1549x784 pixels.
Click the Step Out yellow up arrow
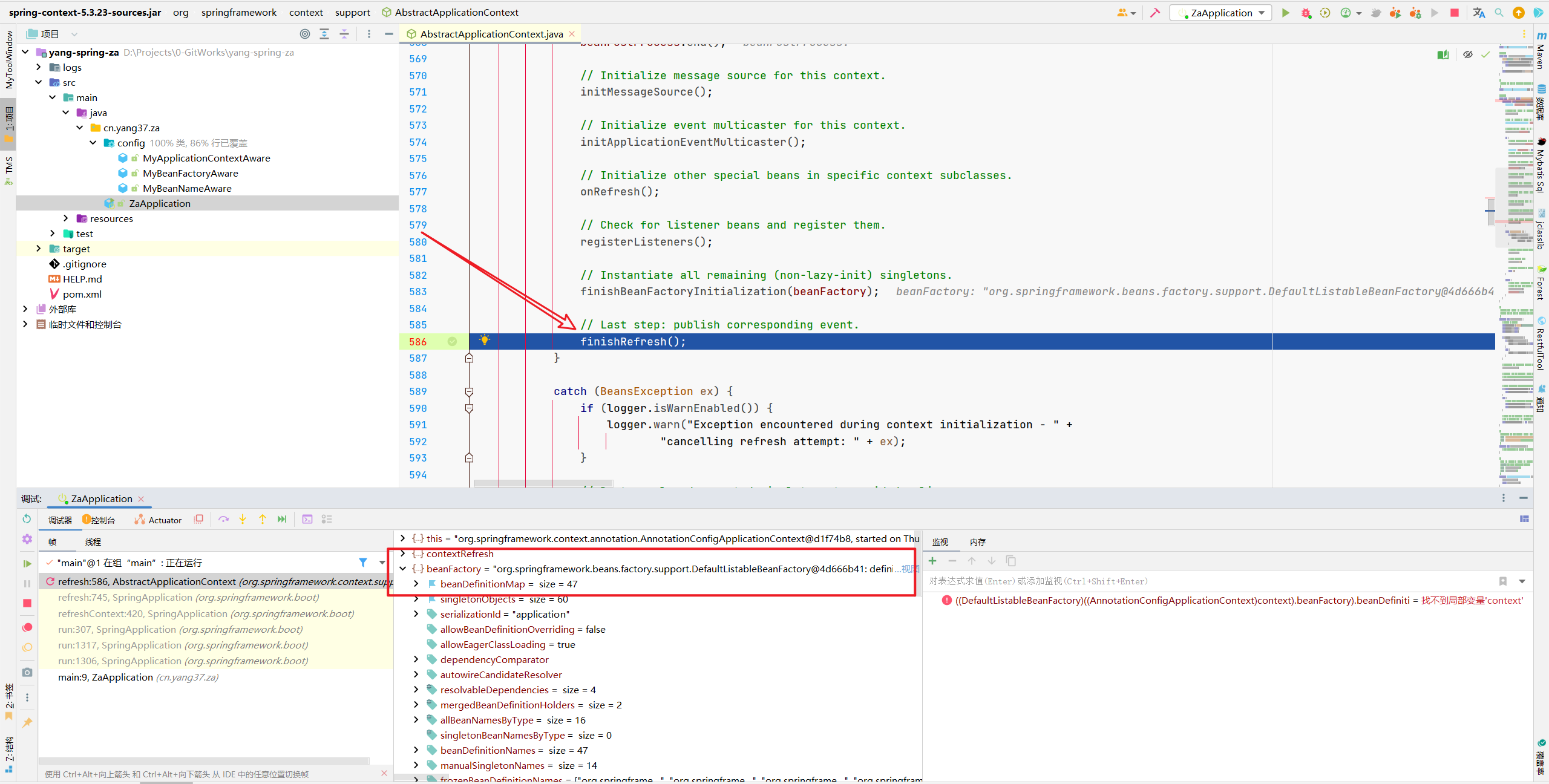click(263, 519)
